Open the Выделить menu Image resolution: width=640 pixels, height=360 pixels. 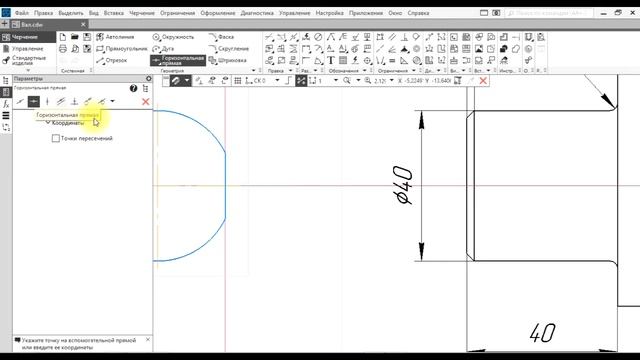(71, 13)
